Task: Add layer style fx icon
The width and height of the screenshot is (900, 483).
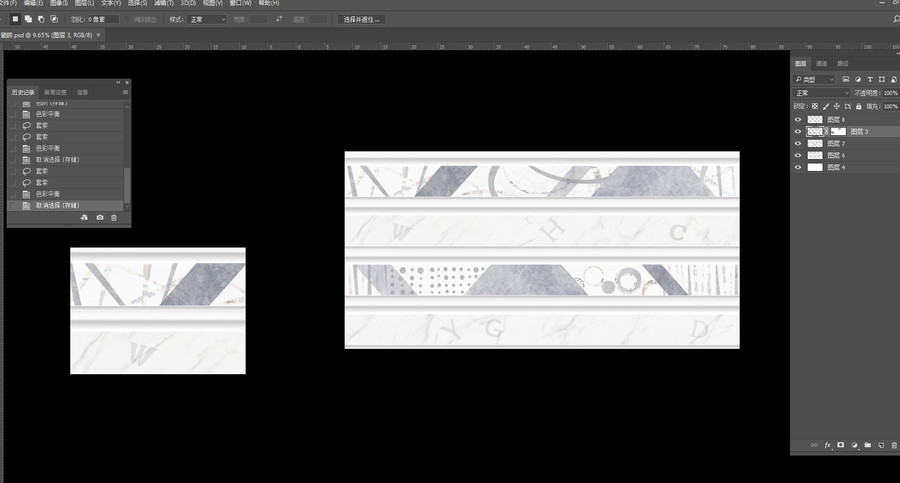Action: click(x=828, y=445)
